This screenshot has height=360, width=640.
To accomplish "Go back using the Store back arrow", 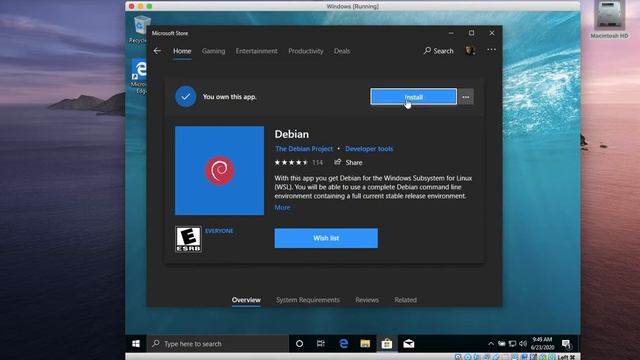I will pyautogui.click(x=157, y=51).
